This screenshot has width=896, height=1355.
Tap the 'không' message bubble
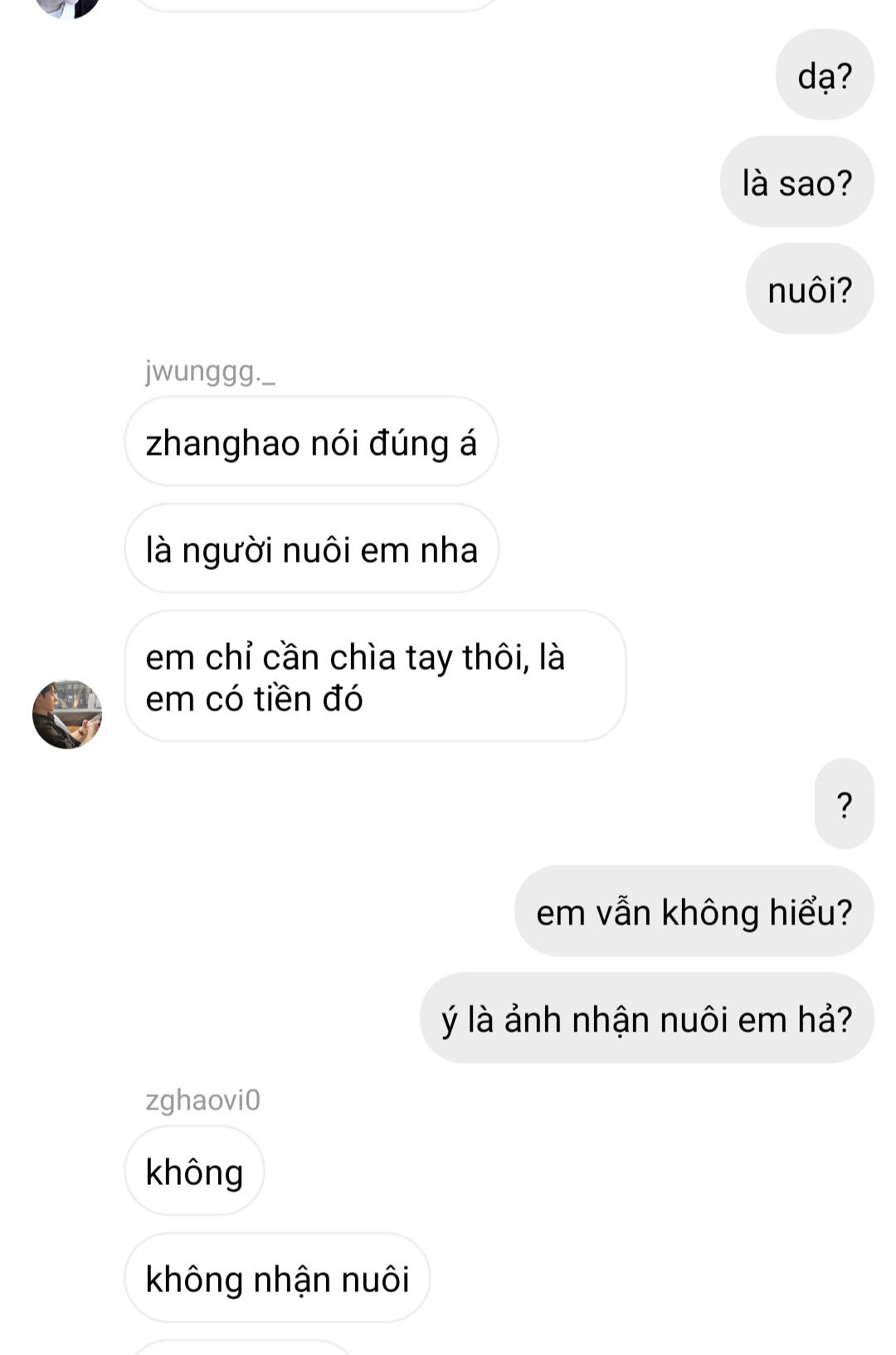[194, 1171]
